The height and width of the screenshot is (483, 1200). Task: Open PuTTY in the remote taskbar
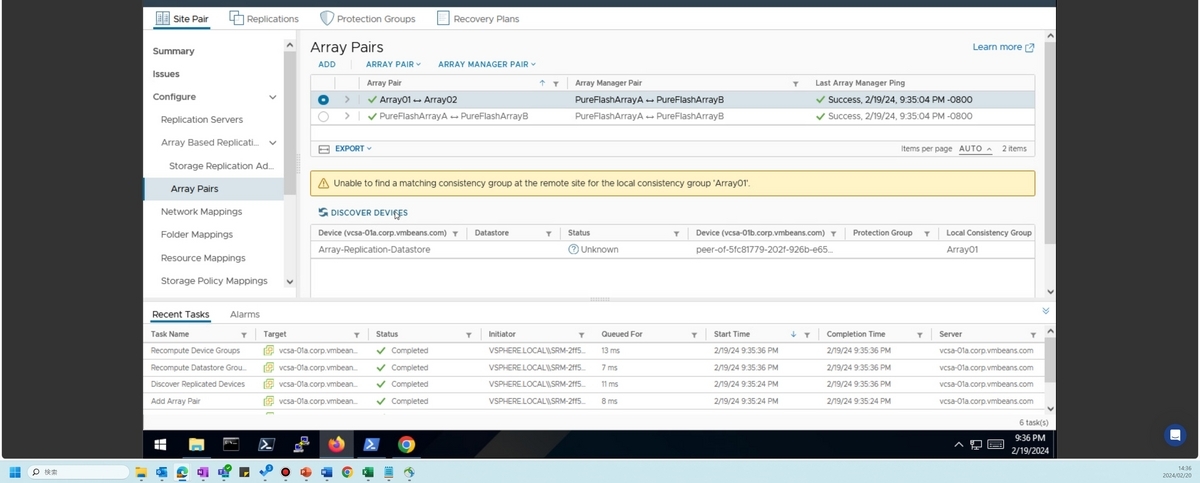point(300,444)
